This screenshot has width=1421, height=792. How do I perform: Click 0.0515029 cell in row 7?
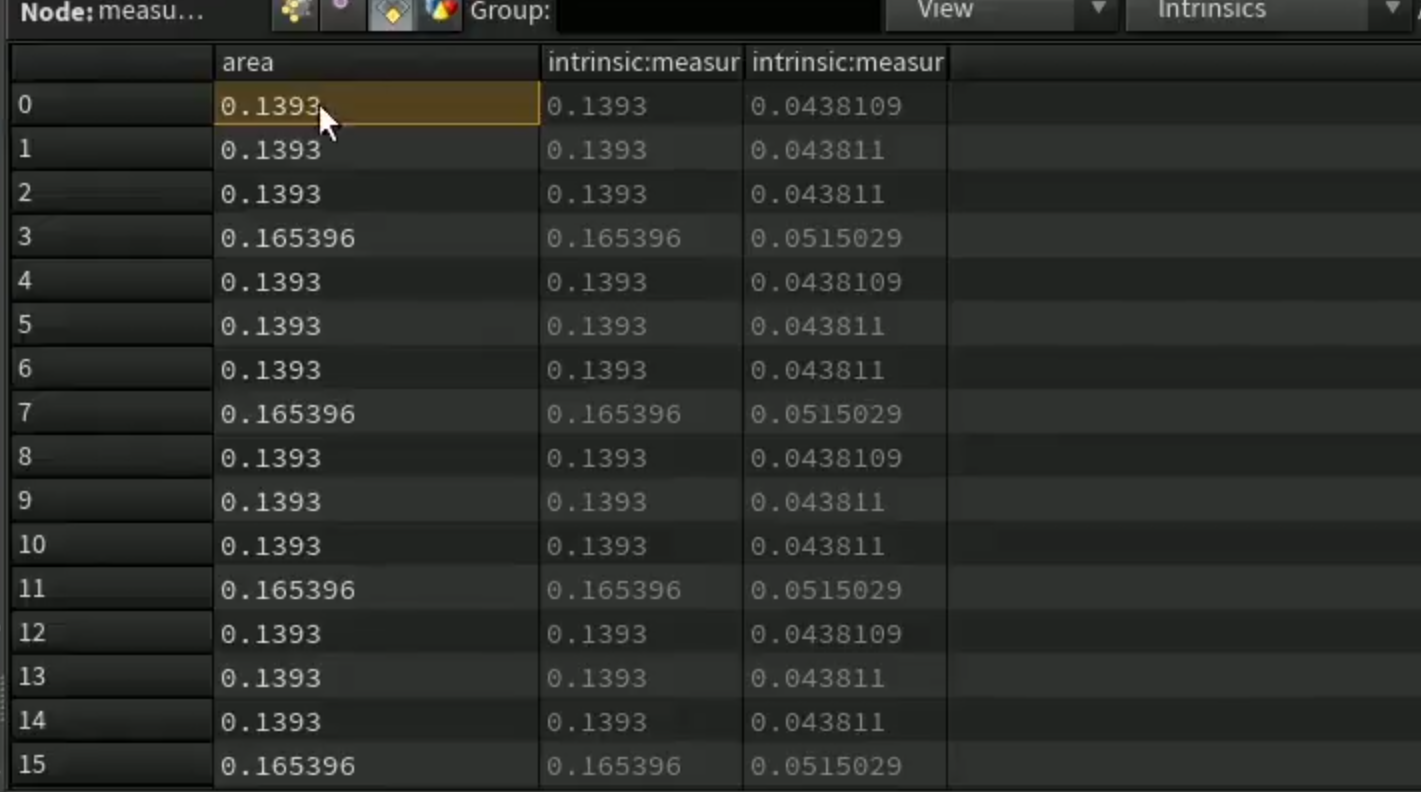tap(846, 414)
